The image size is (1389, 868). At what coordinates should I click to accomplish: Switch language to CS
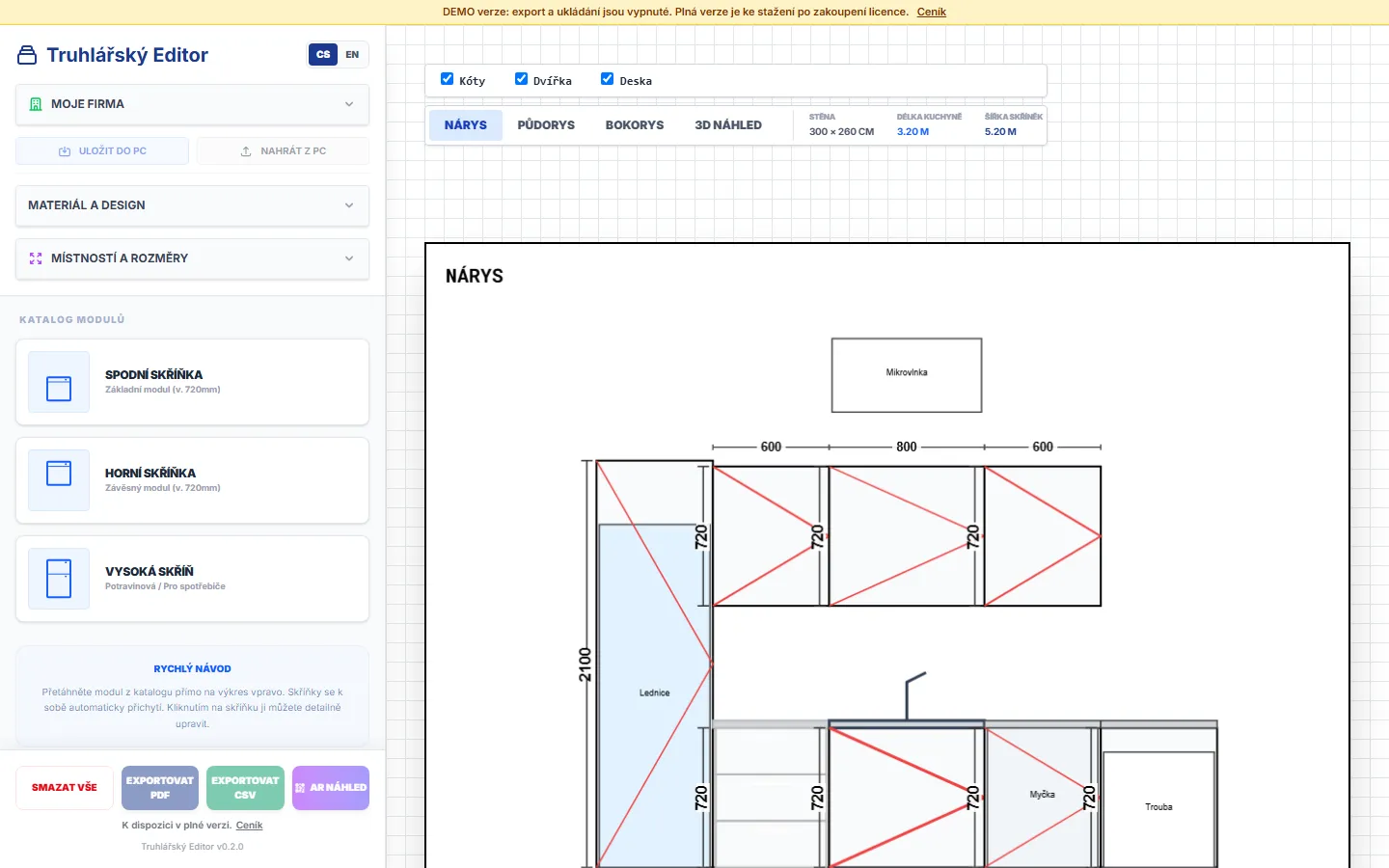(x=323, y=55)
